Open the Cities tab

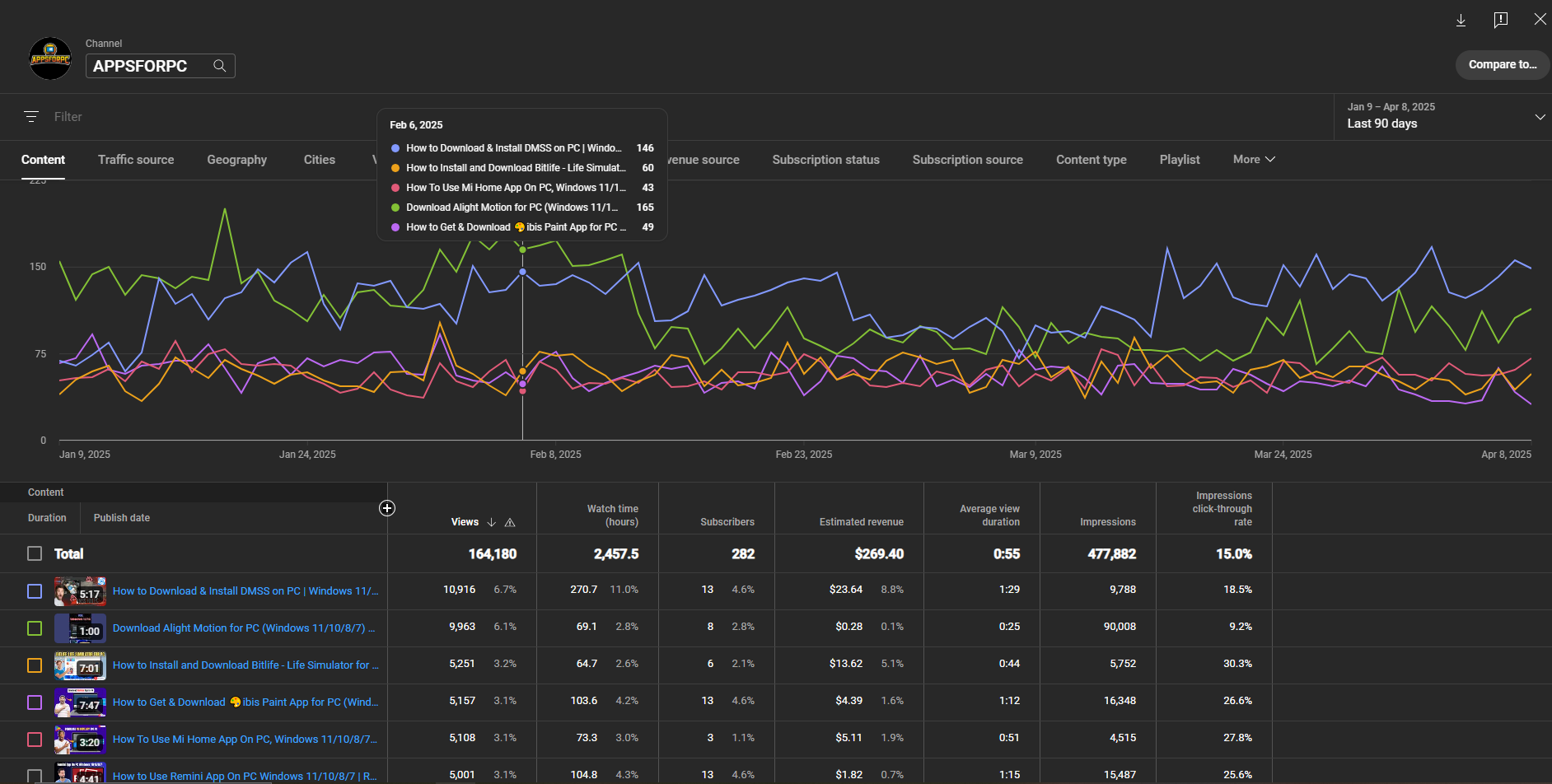point(320,160)
